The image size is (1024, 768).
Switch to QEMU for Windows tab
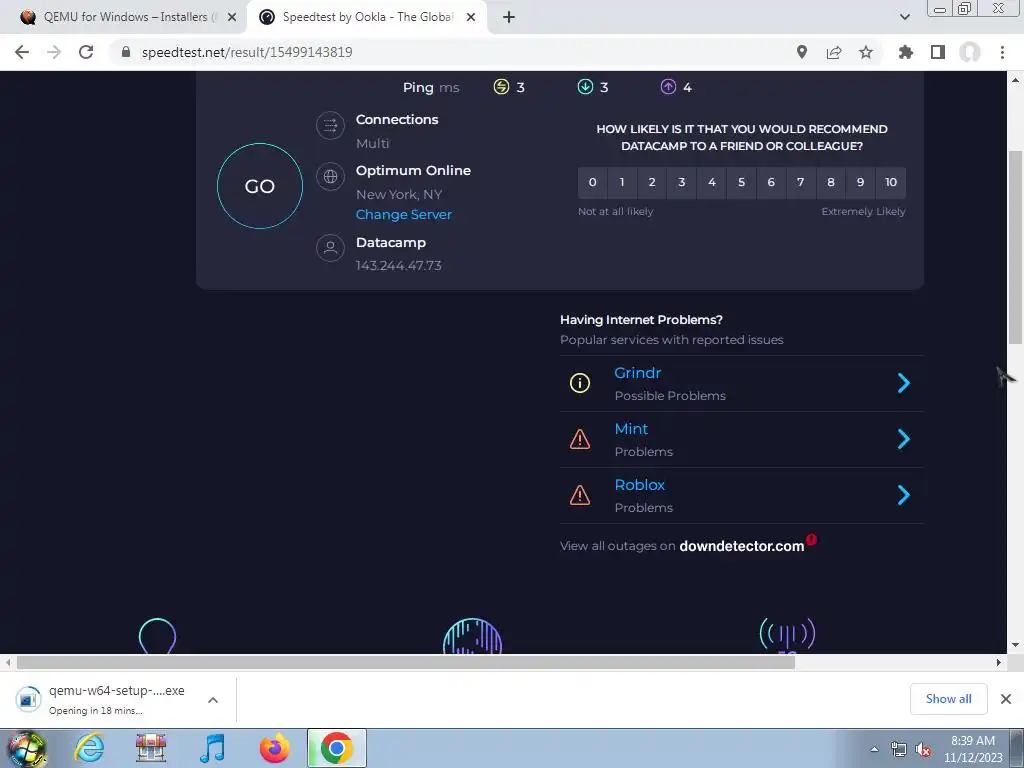[124, 17]
